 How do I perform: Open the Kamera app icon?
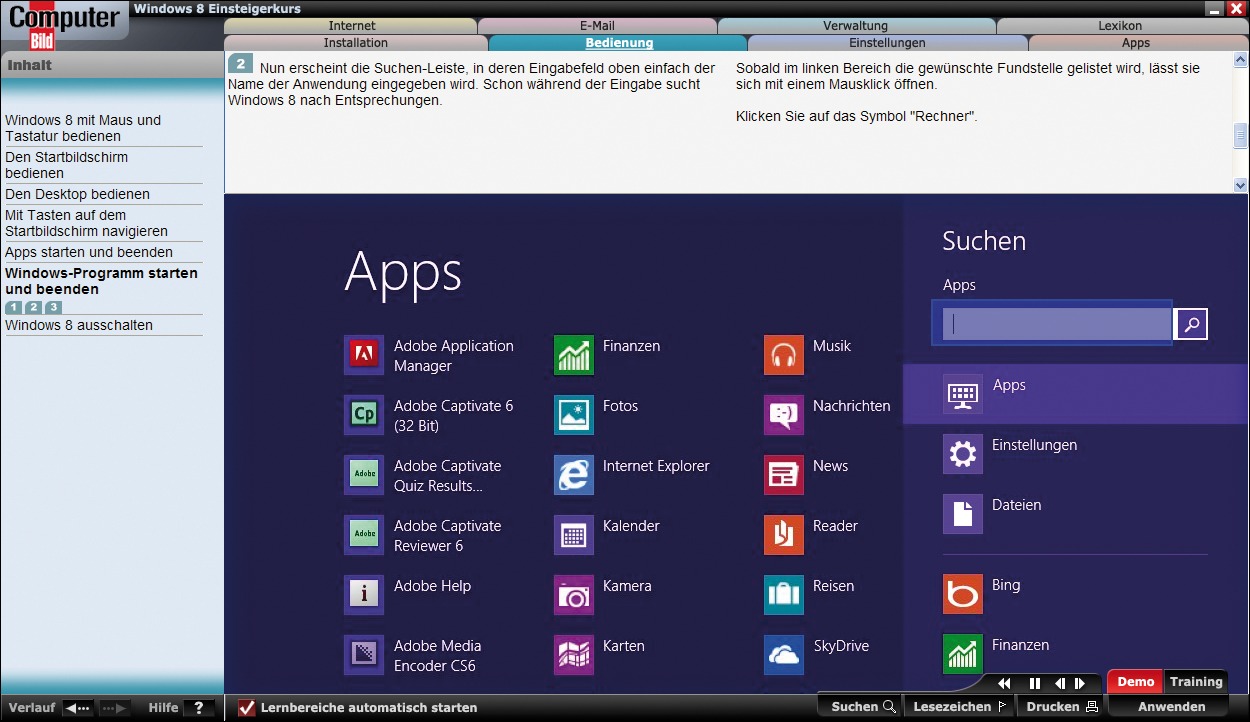coord(573,595)
